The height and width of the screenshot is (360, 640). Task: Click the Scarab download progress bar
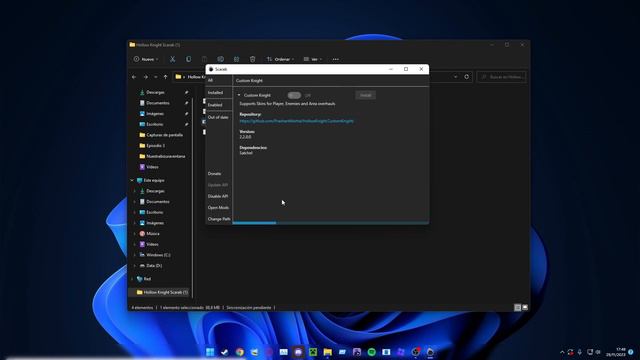pyautogui.click(x=331, y=223)
